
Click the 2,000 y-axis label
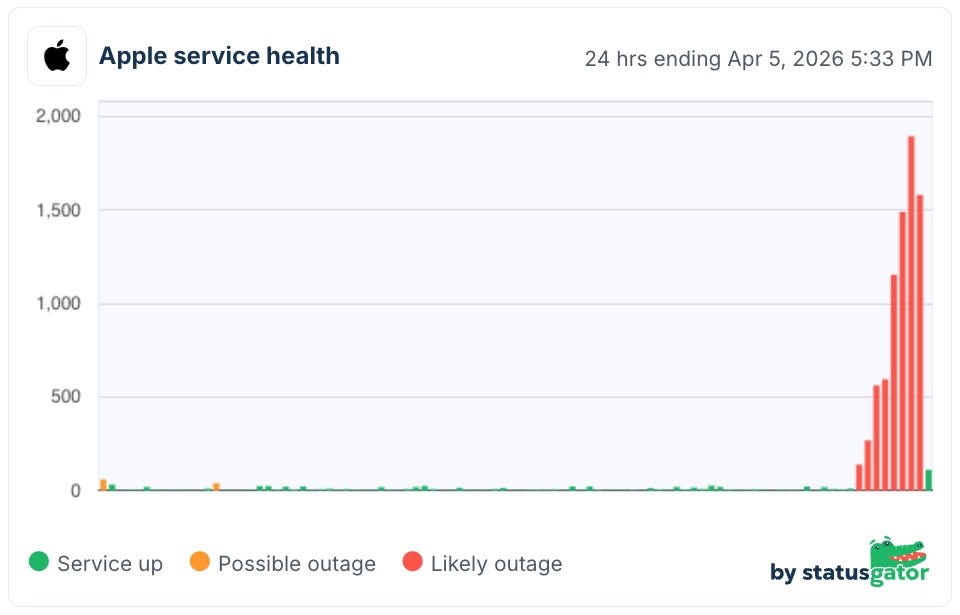(59, 116)
